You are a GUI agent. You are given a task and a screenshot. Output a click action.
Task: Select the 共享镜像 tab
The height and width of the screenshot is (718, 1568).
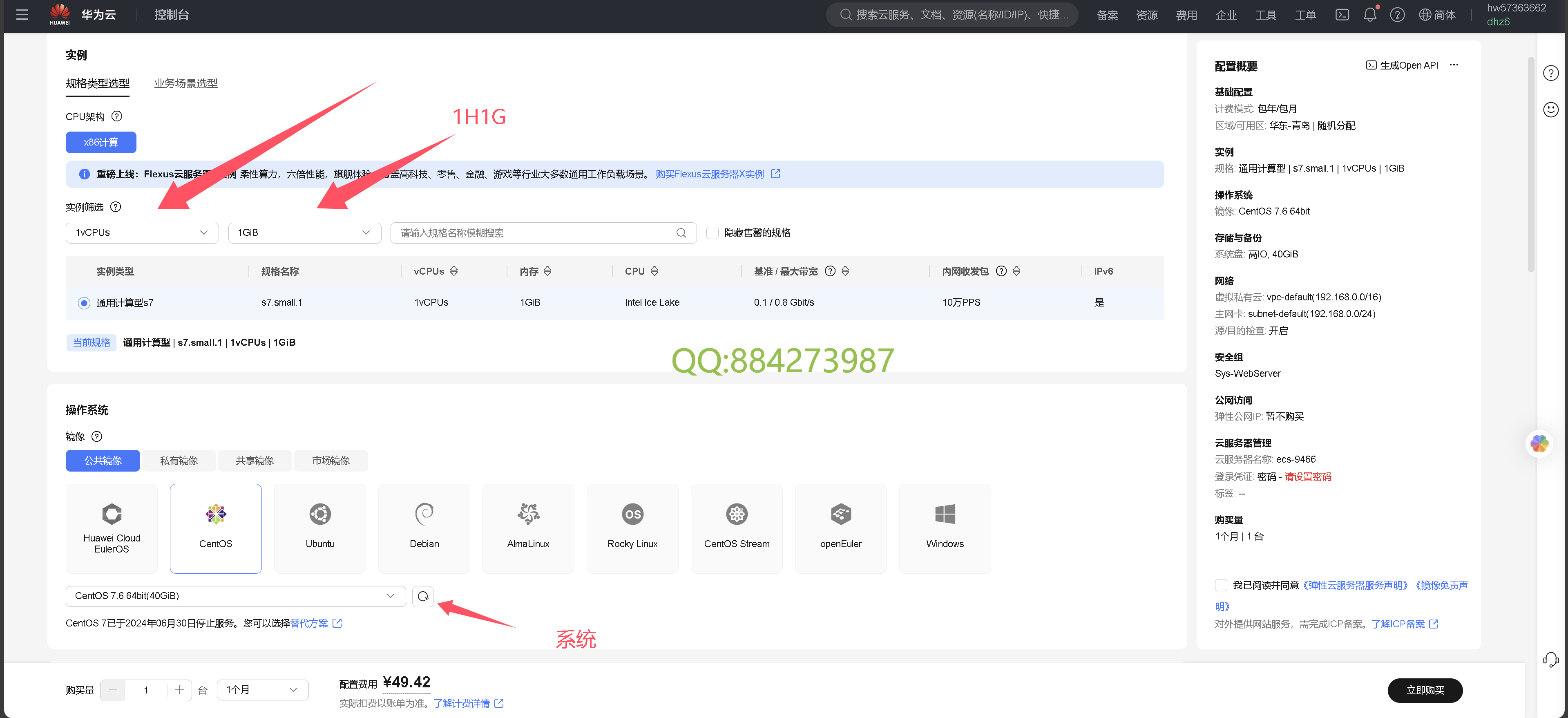click(x=255, y=461)
